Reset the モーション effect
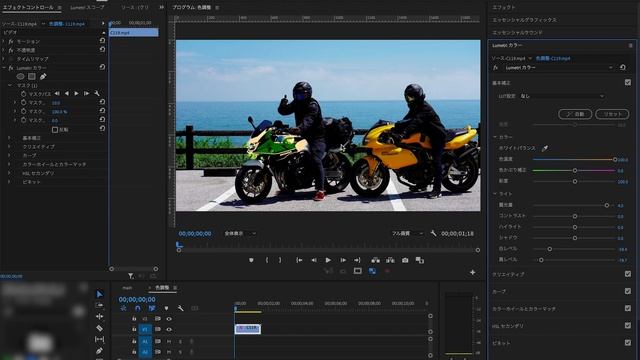 (102, 41)
